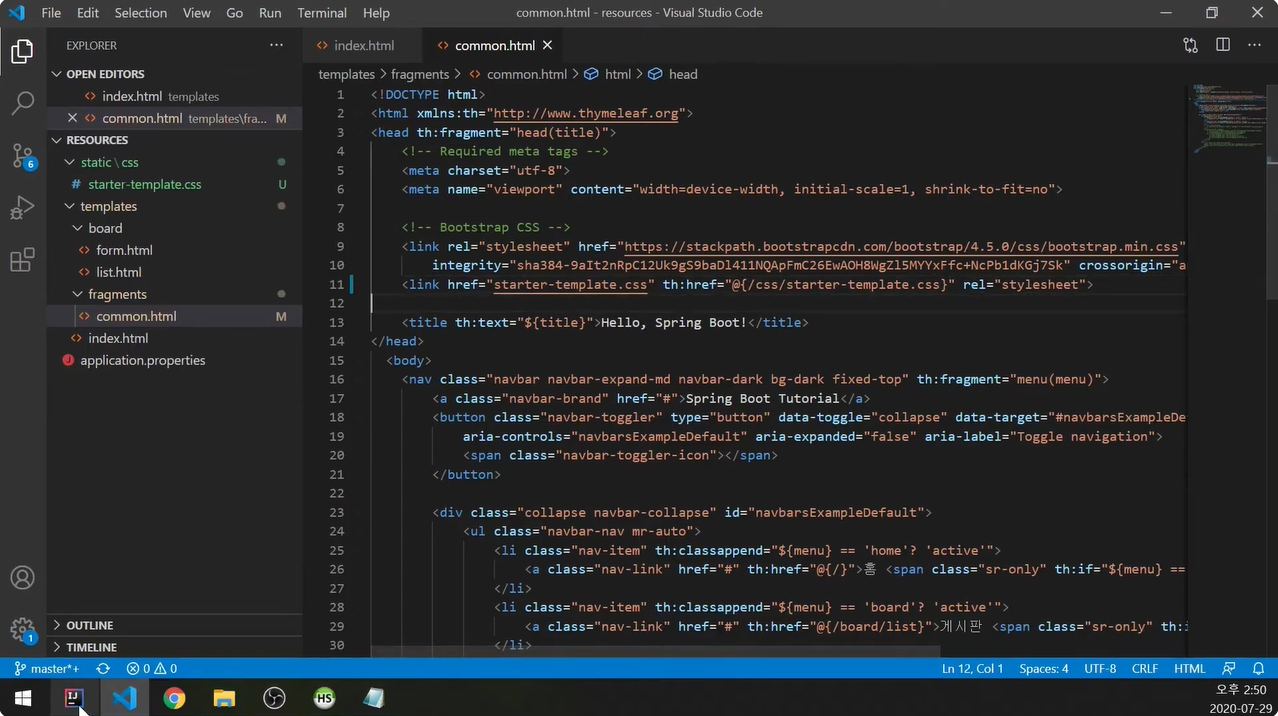This screenshot has height=716, width=1278.
Task: Open Windows Start menu
Action: [x=23, y=698]
